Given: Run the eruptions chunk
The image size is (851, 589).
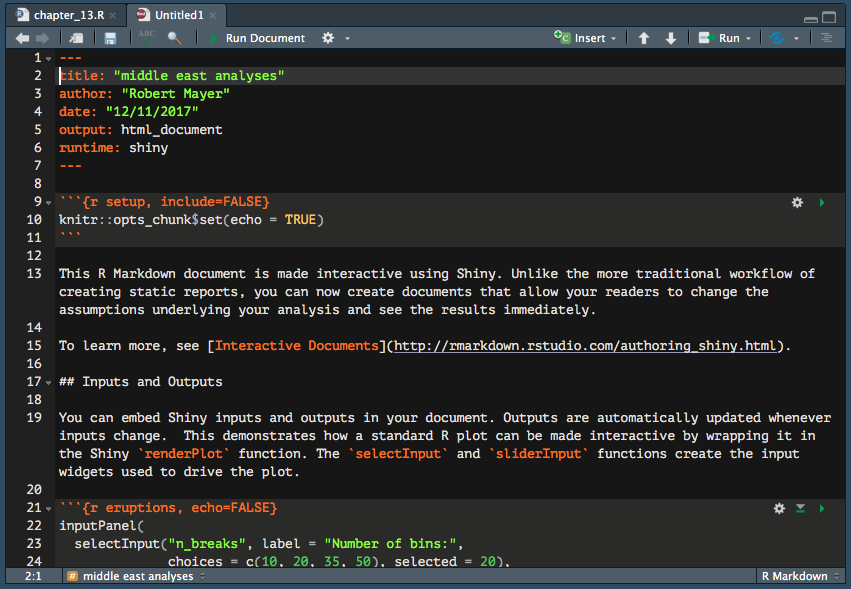Looking at the screenshot, I should [822, 508].
